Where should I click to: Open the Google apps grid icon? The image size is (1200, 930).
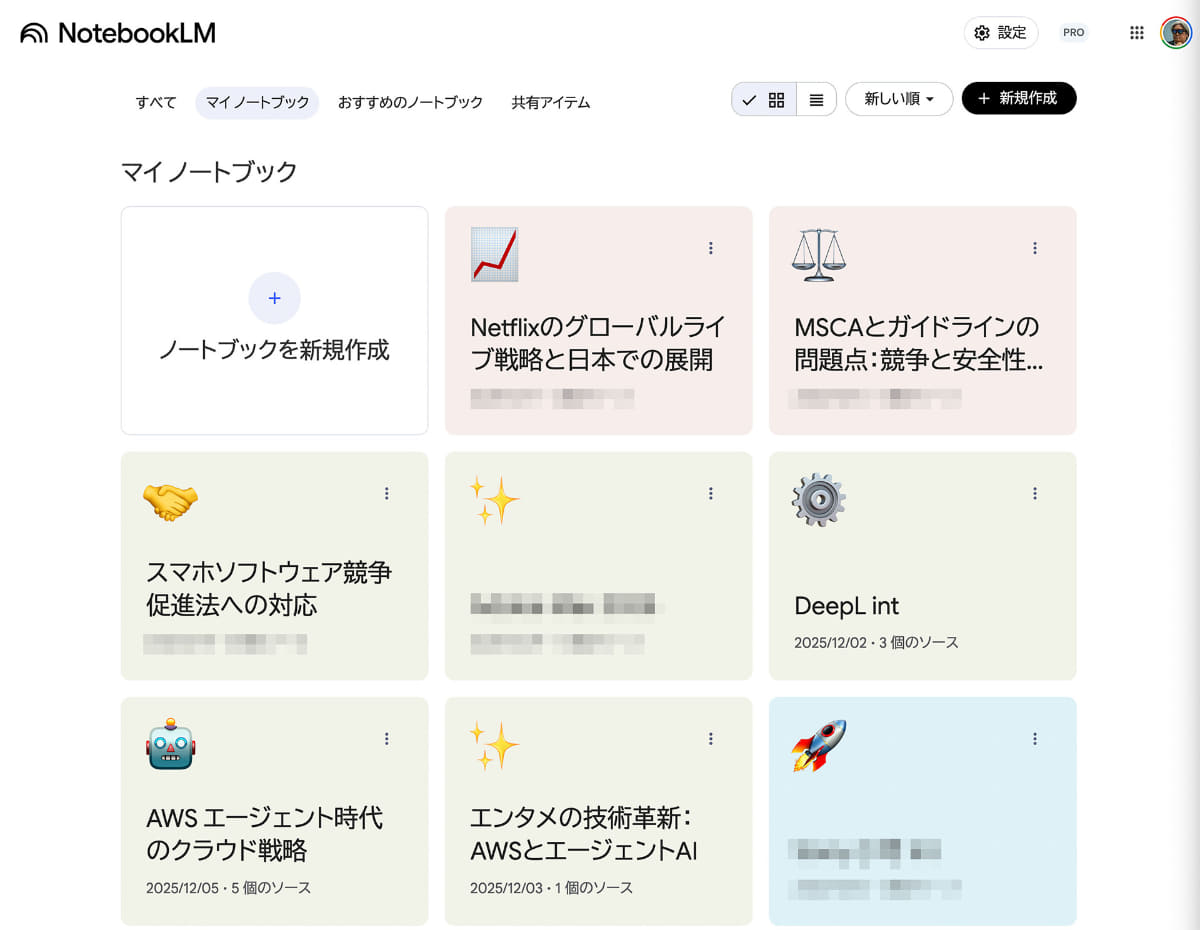point(1137,33)
